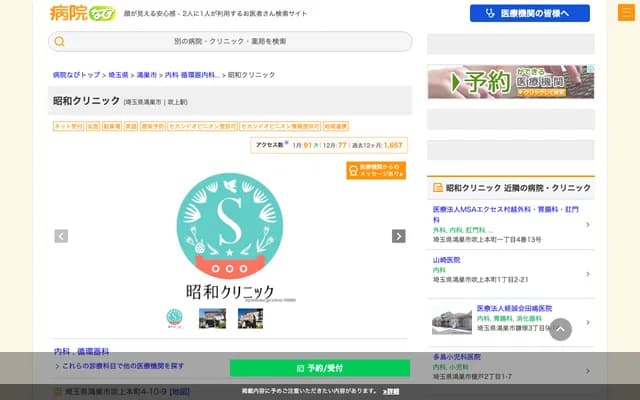Click the 駐車場 tag

(x=112, y=126)
